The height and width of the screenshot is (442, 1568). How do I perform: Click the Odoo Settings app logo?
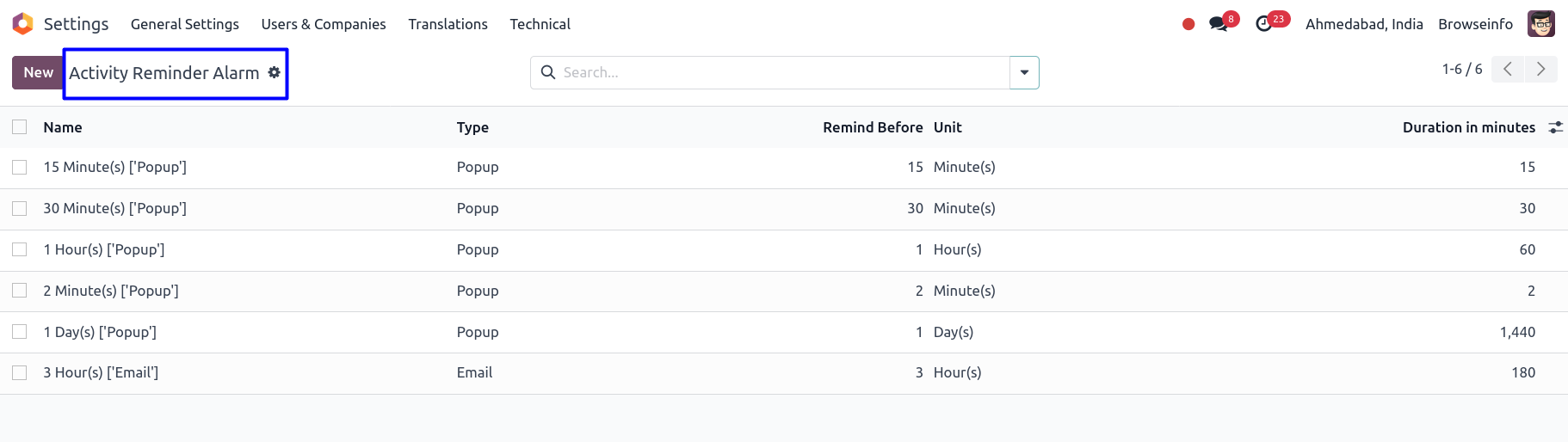tap(23, 24)
